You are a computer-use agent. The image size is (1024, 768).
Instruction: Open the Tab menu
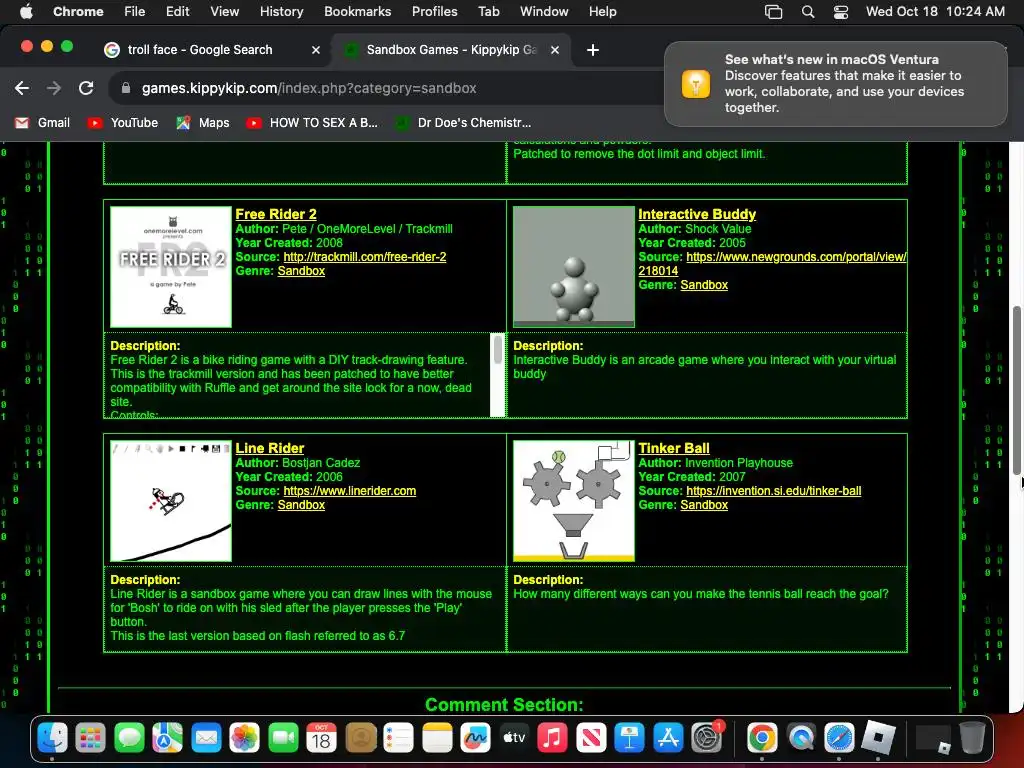(x=488, y=12)
